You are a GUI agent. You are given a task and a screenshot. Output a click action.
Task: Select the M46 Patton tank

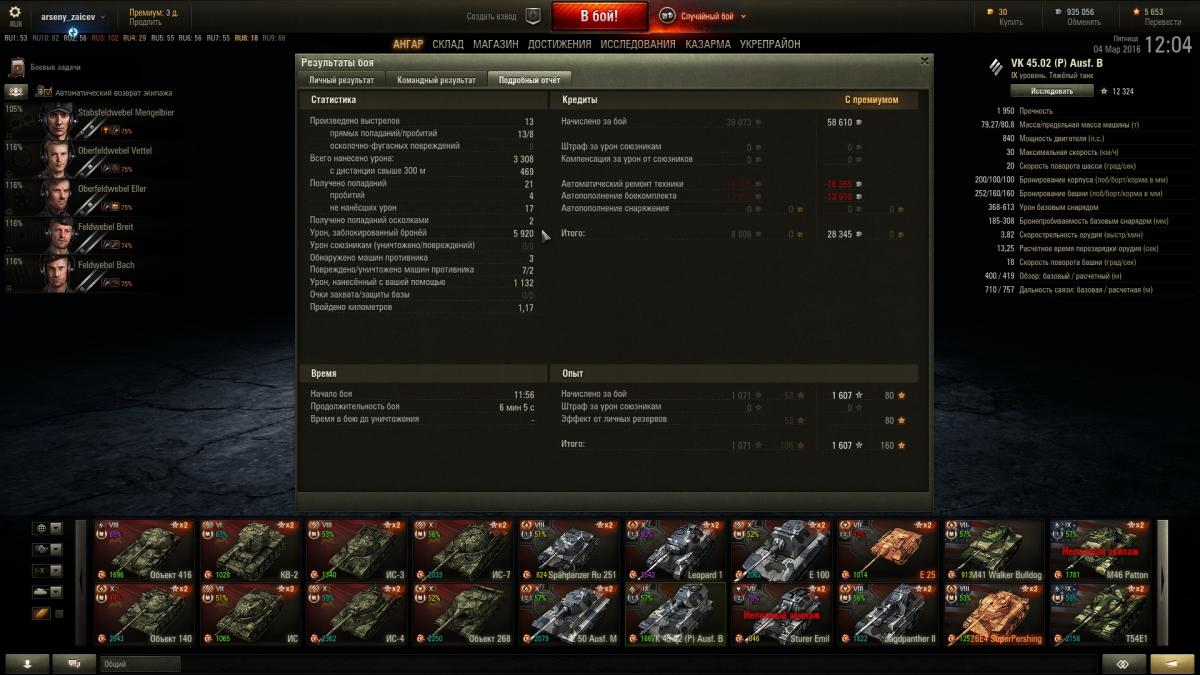(x=1098, y=550)
